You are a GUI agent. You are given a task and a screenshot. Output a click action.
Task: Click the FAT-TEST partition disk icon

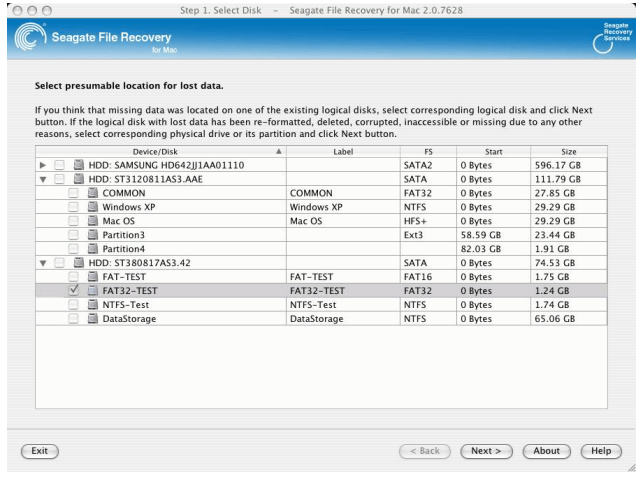[x=93, y=276]
